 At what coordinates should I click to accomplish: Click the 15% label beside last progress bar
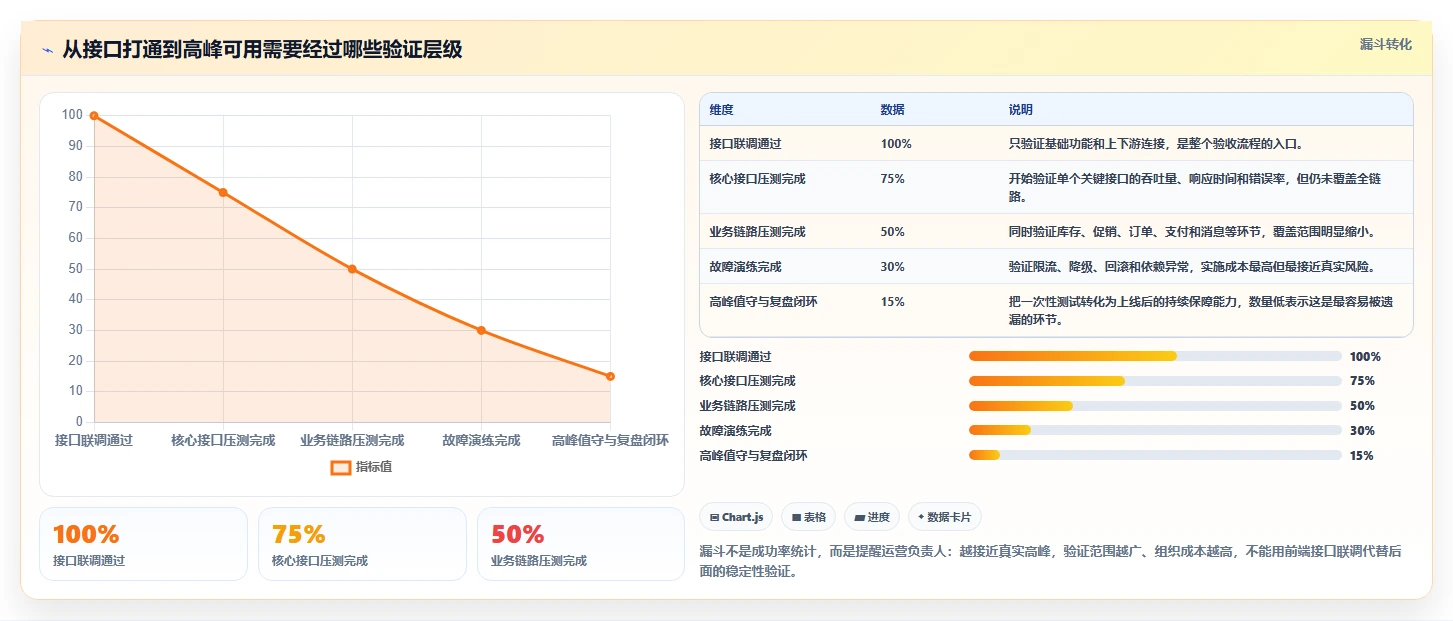pyautogui.click(x=1362, y=456)
